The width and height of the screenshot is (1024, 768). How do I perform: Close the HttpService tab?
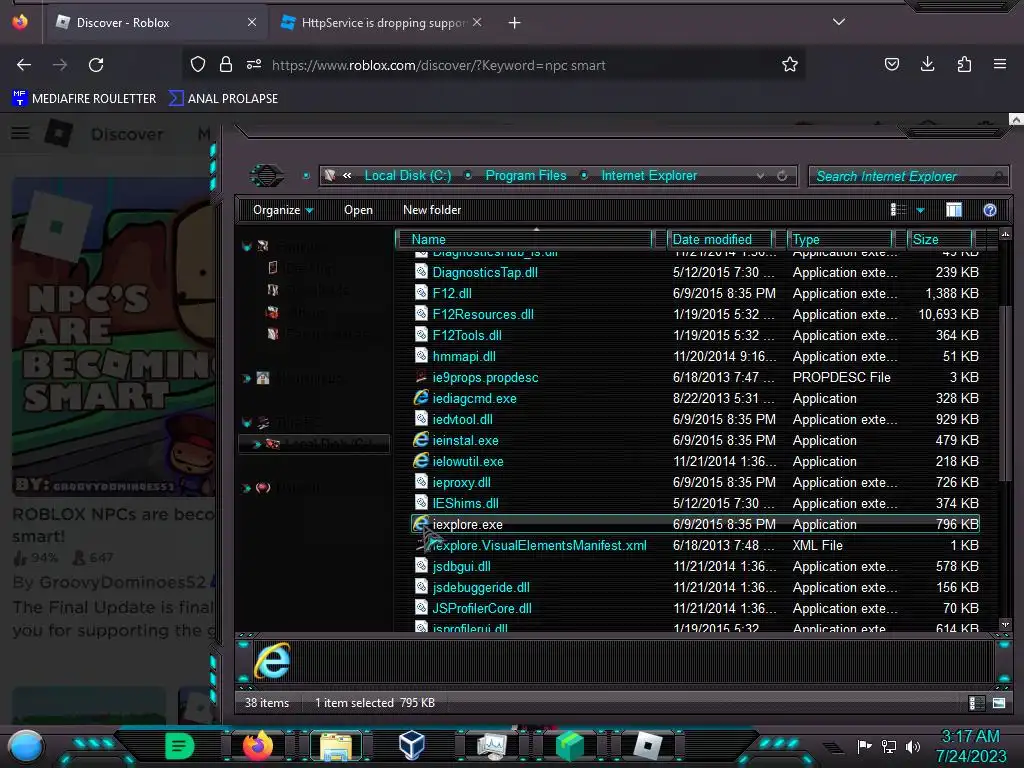coord(477,22)
